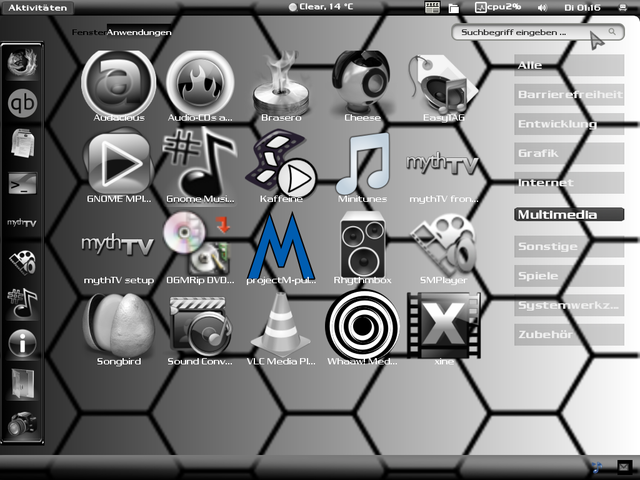The image size is (640, 480).
Task: Choose the Internet category
Action: pos(569,183)
